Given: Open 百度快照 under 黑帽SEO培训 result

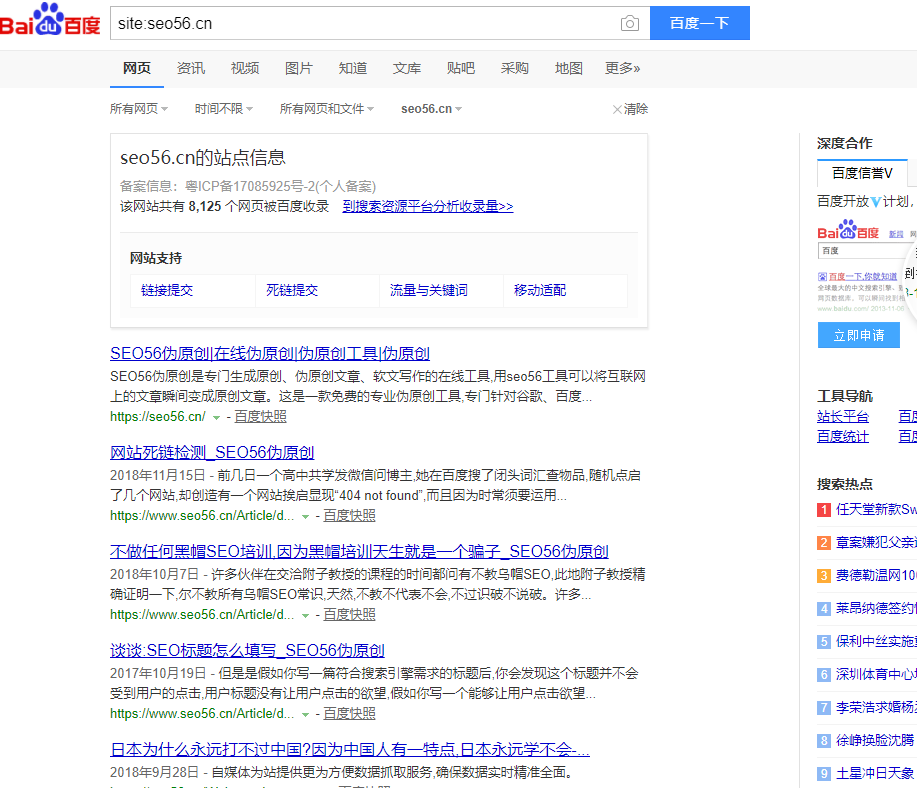Looking at the screenshot, I should (x=349, y=614).
